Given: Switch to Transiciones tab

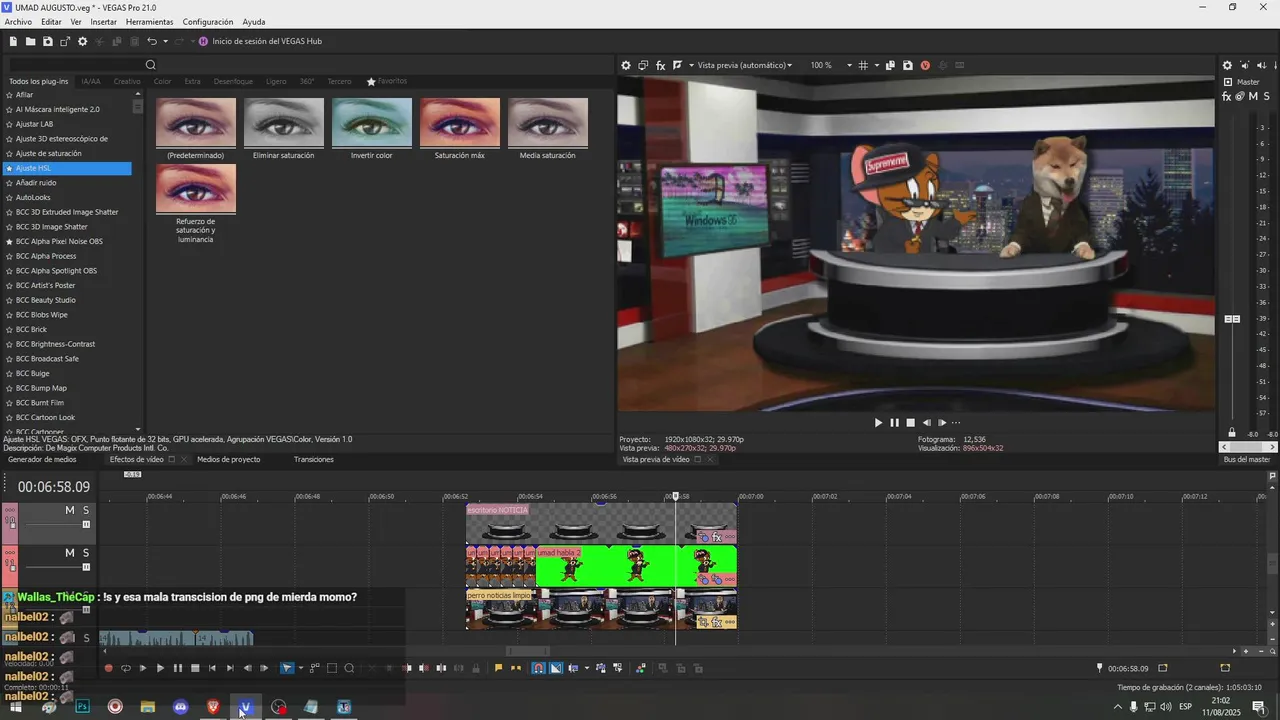Looking at the screenshot, I should point(314,460).
